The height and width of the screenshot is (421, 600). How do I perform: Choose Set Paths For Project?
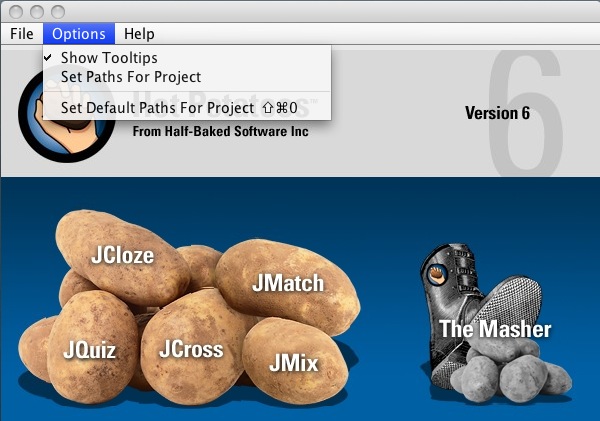tap(187, 77)
